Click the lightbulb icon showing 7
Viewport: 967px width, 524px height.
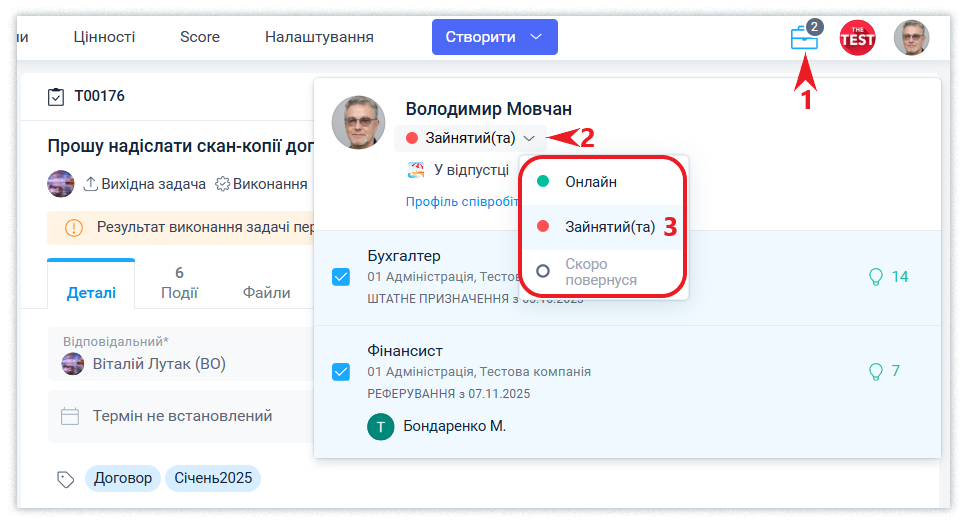click(x=876, y=371)
